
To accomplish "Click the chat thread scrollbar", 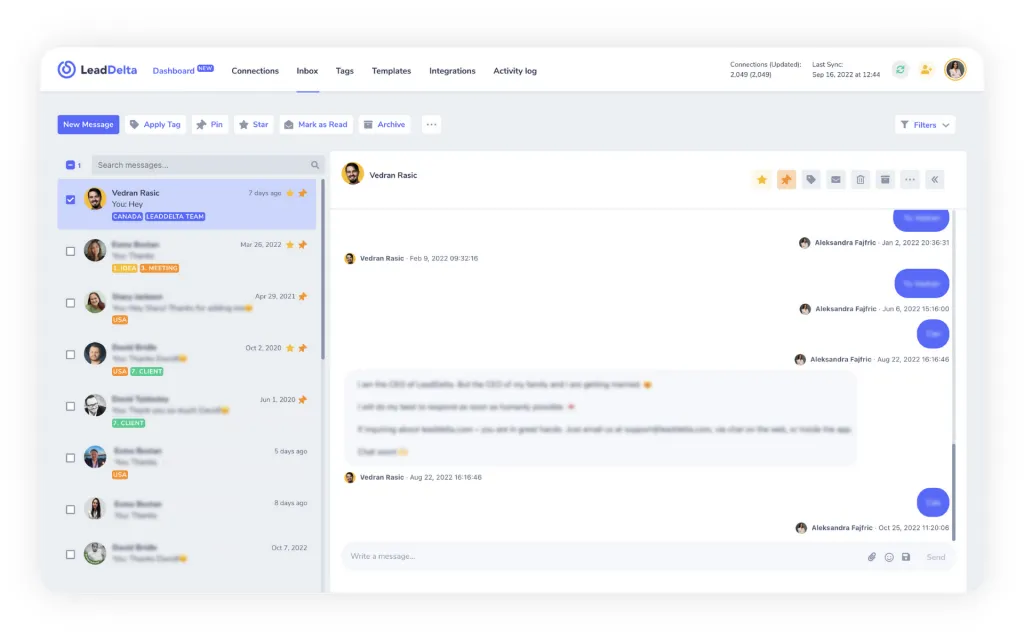I will coord(953,491).
